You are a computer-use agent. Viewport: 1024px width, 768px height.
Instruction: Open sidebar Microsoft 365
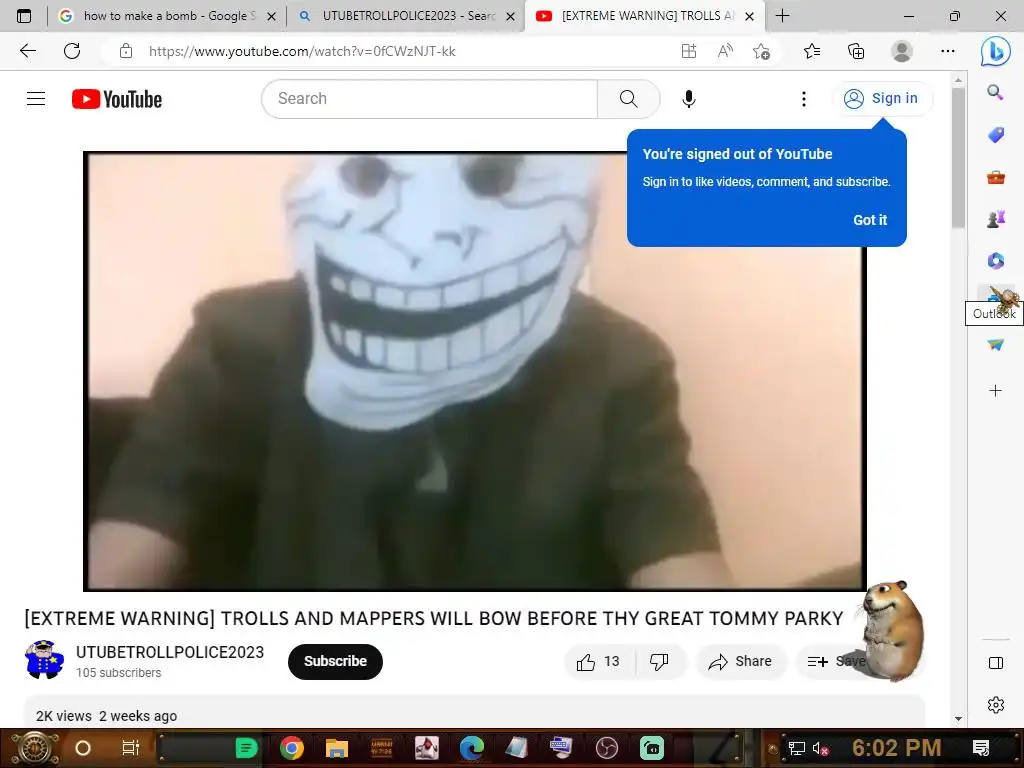(x=995, y=261)
